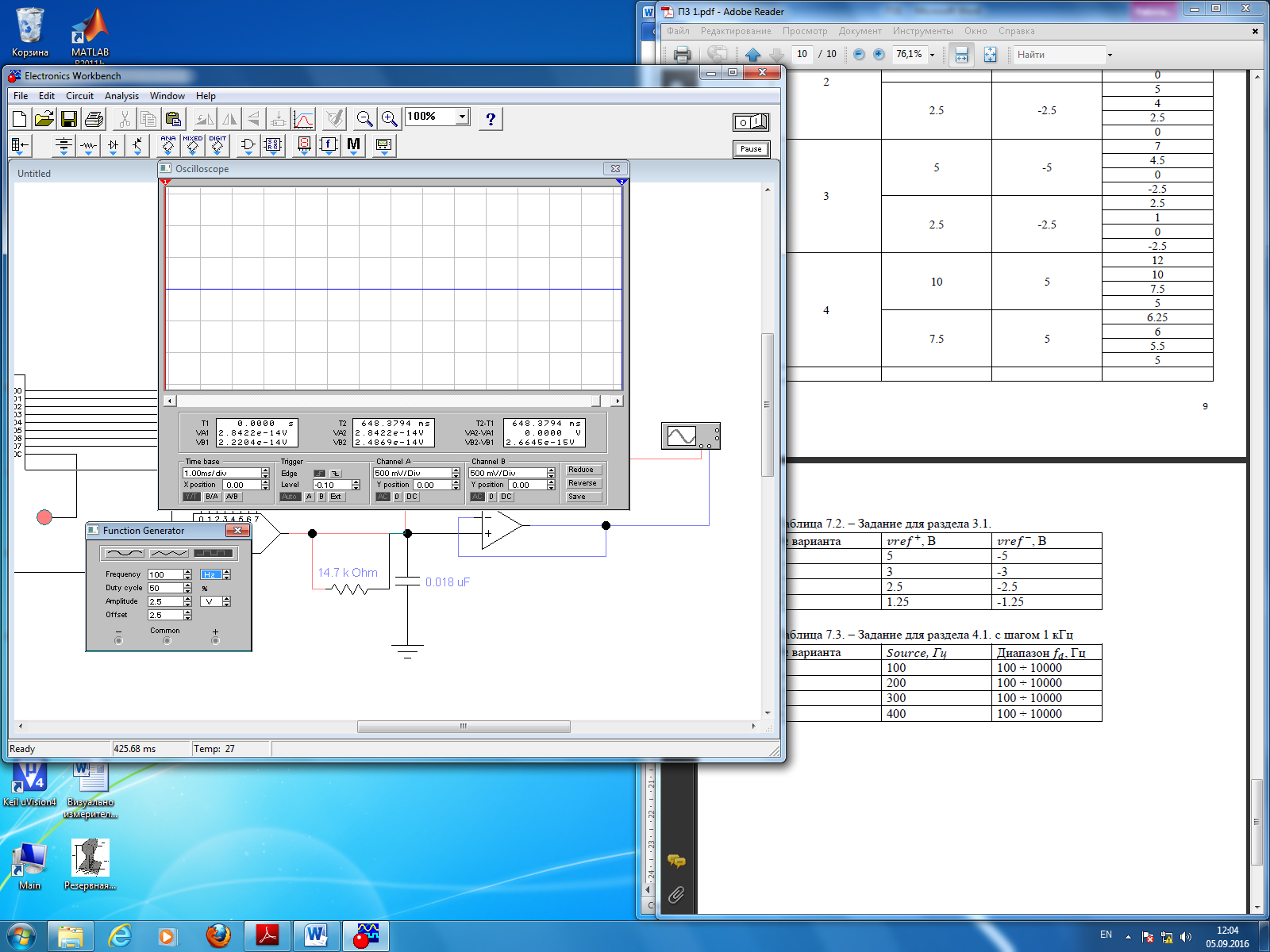The width and height of the screenshot is (1270, 952).
Task: Save the oscilloscope data
Action: coord(584,497)
